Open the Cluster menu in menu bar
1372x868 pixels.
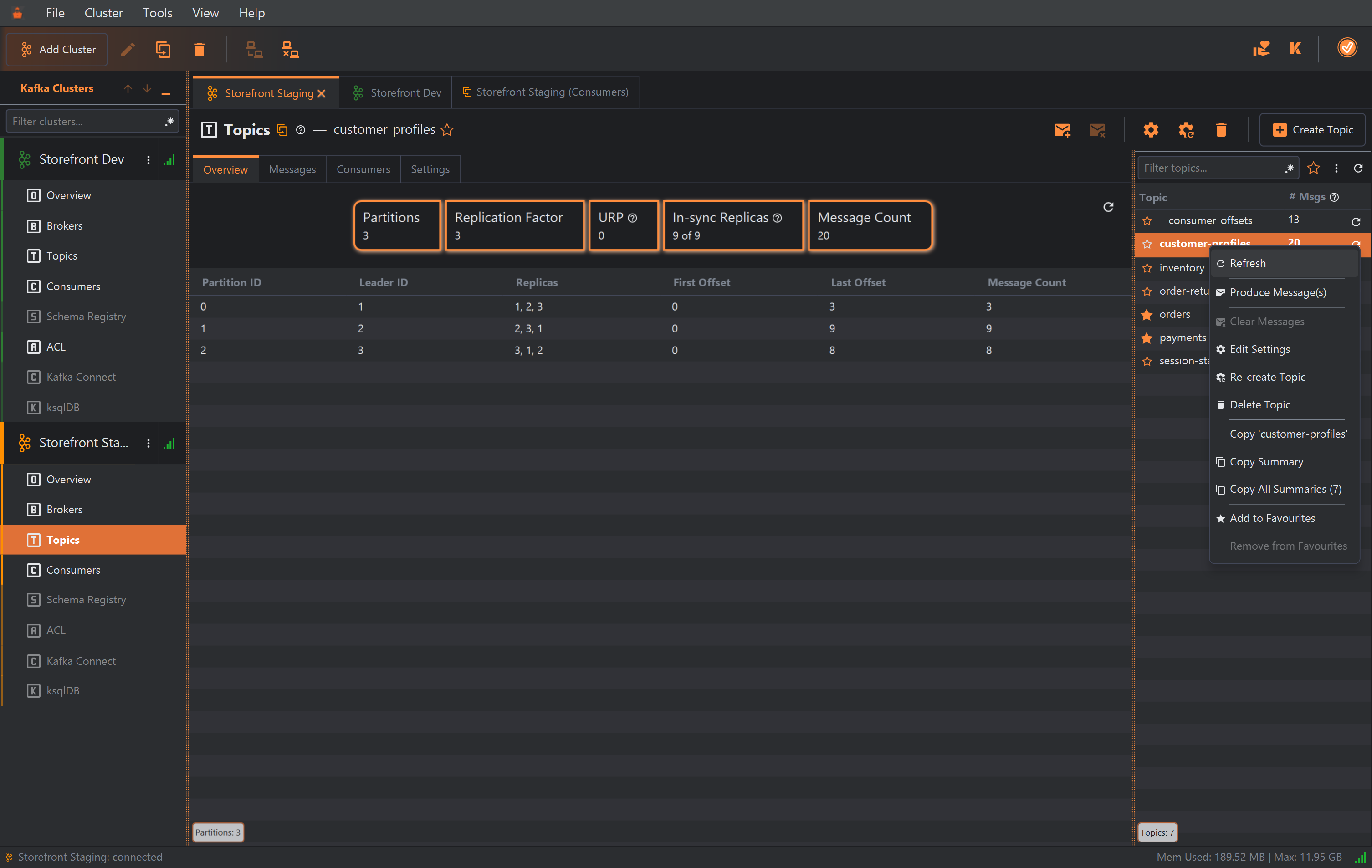[103, 13]
